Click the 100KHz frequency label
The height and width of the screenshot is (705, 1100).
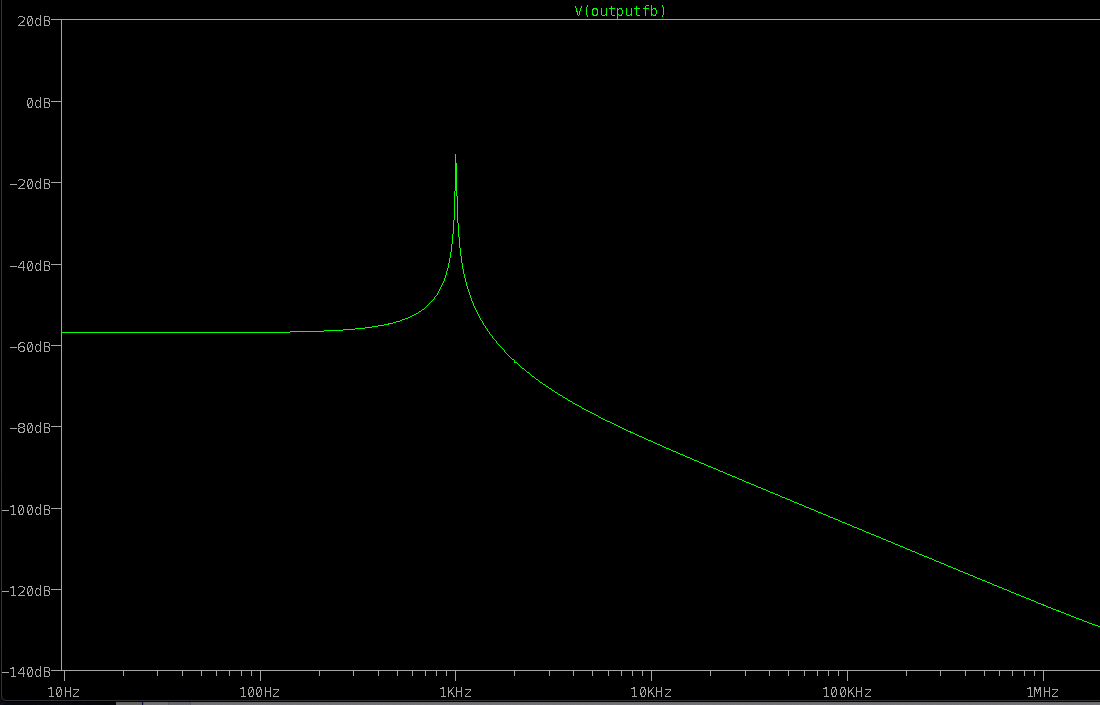[847, 692]
